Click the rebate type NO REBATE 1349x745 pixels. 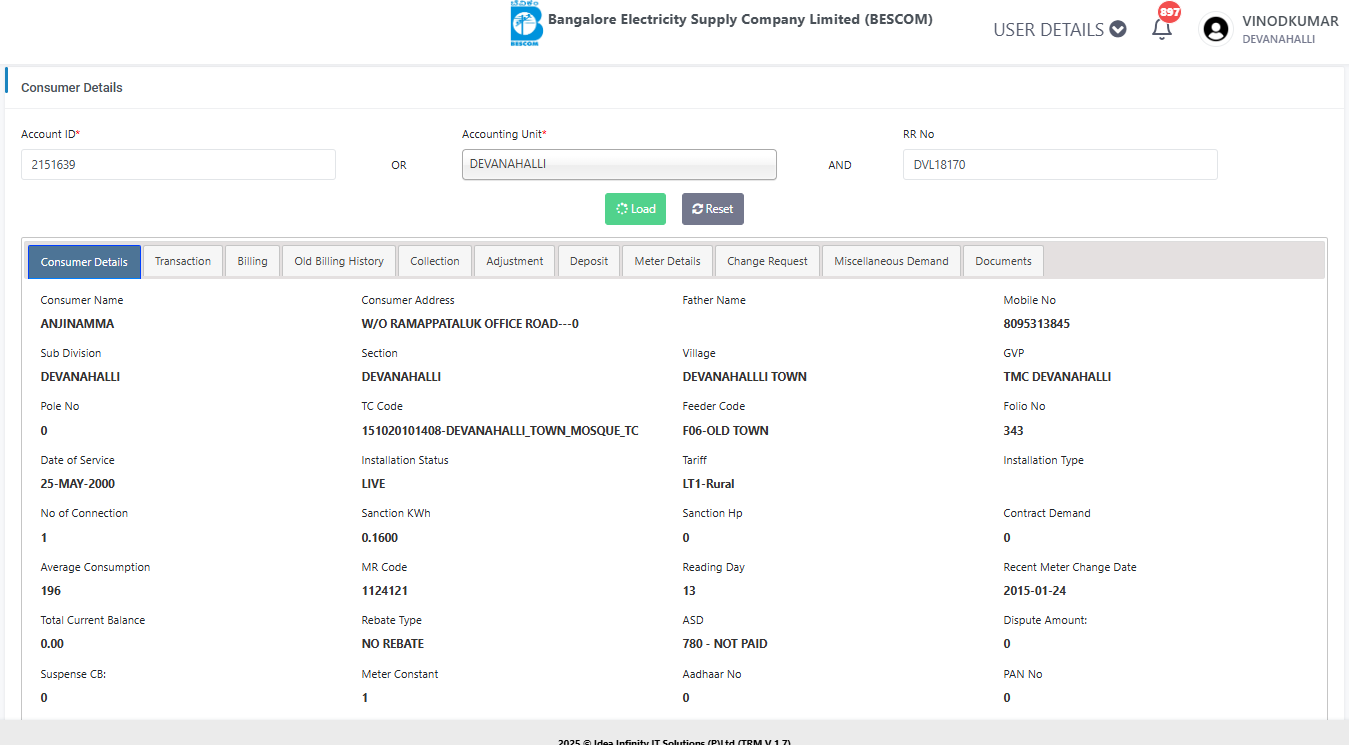click(393, 644)
